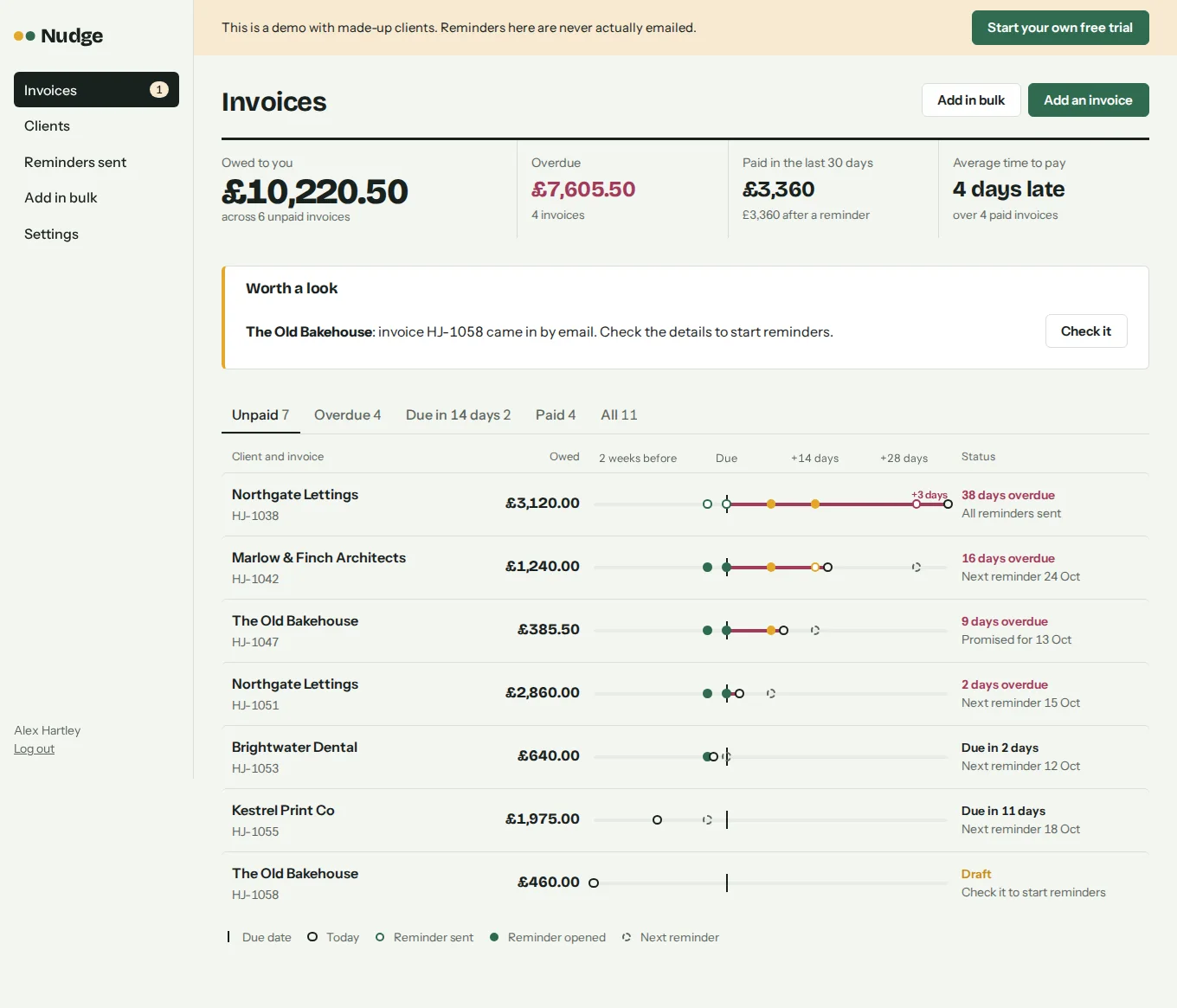Click the Due in 11 days status
The height and width of the screenshot is (1008, 1177).
(x=1003, y=812)
